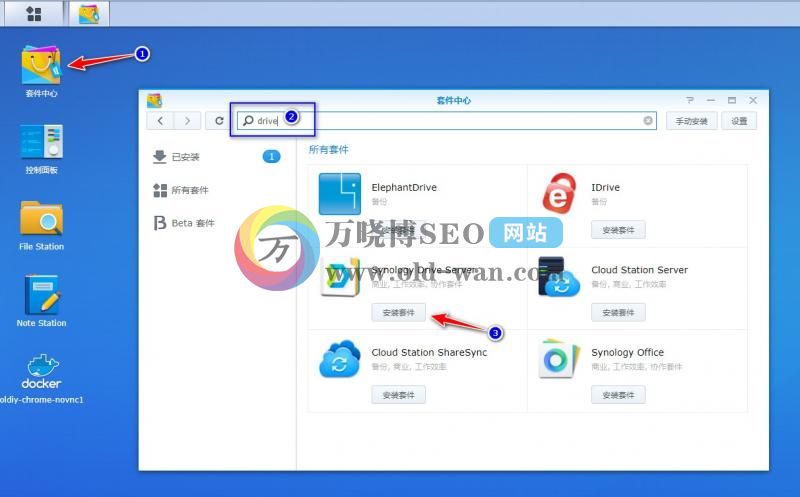Select Beta 套件 in the sidebar

(x=217, y=223)
